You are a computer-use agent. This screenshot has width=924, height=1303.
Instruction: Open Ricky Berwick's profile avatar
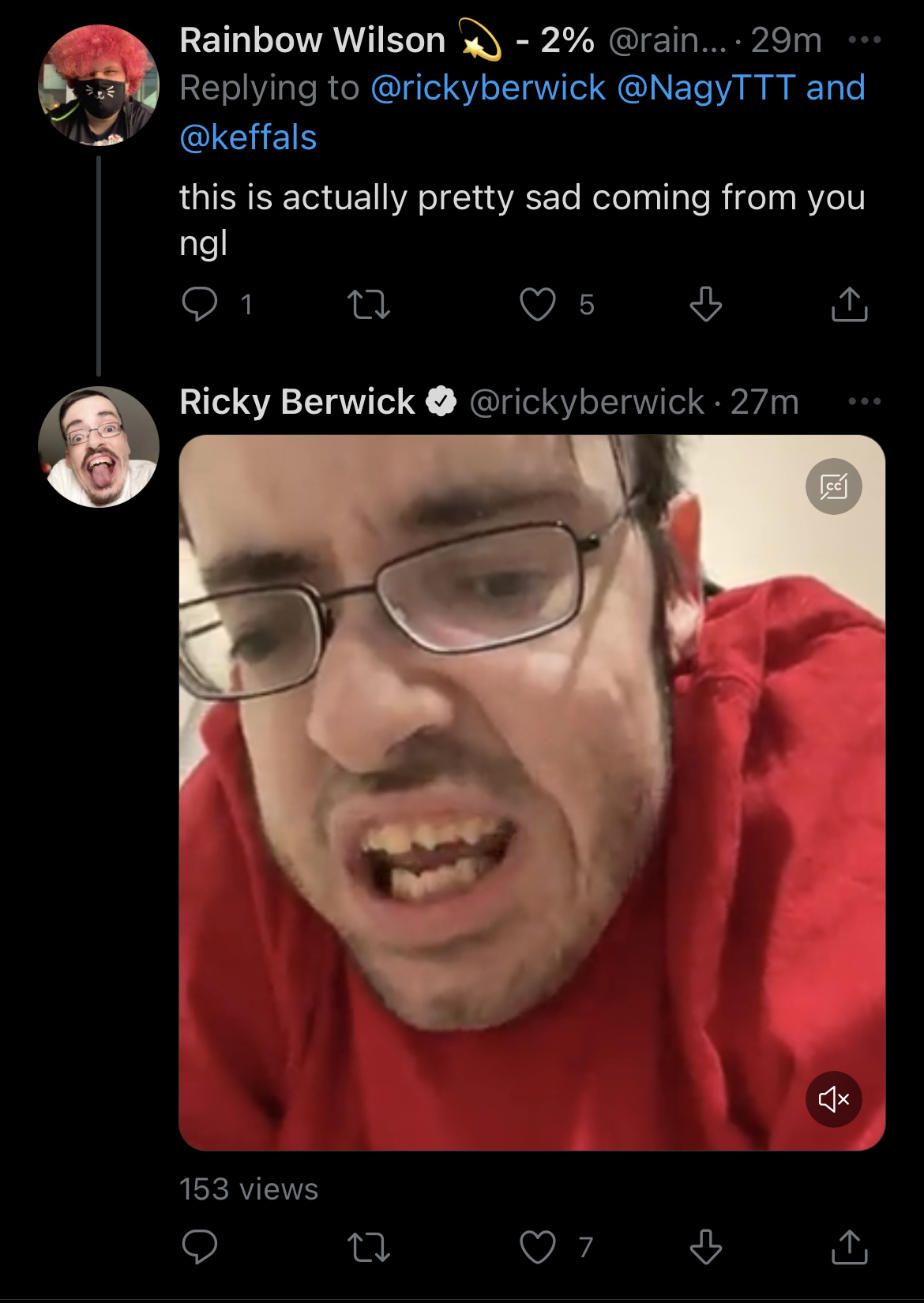(99, 447)
